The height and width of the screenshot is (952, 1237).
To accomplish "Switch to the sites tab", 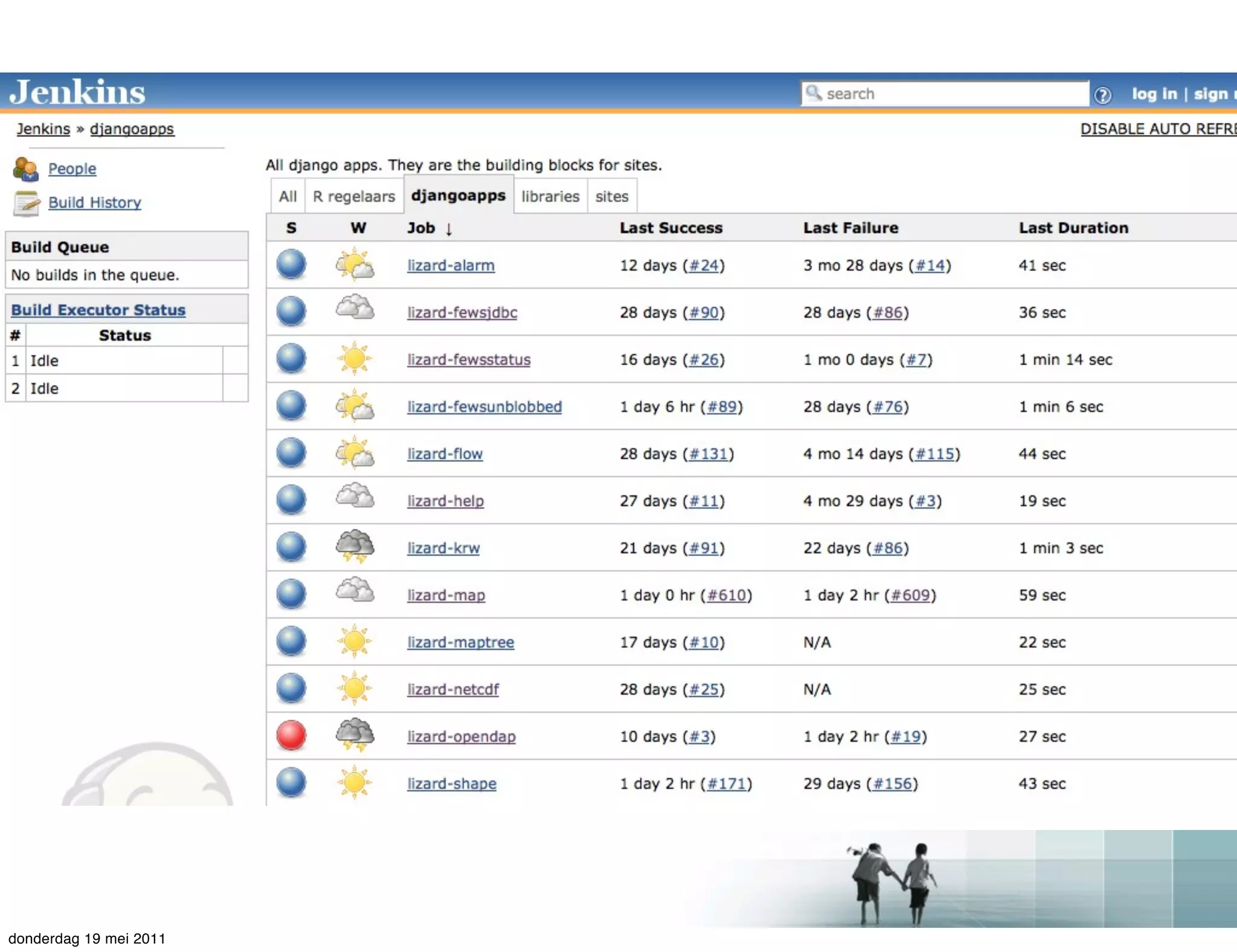I will click(x=612, y=196).
